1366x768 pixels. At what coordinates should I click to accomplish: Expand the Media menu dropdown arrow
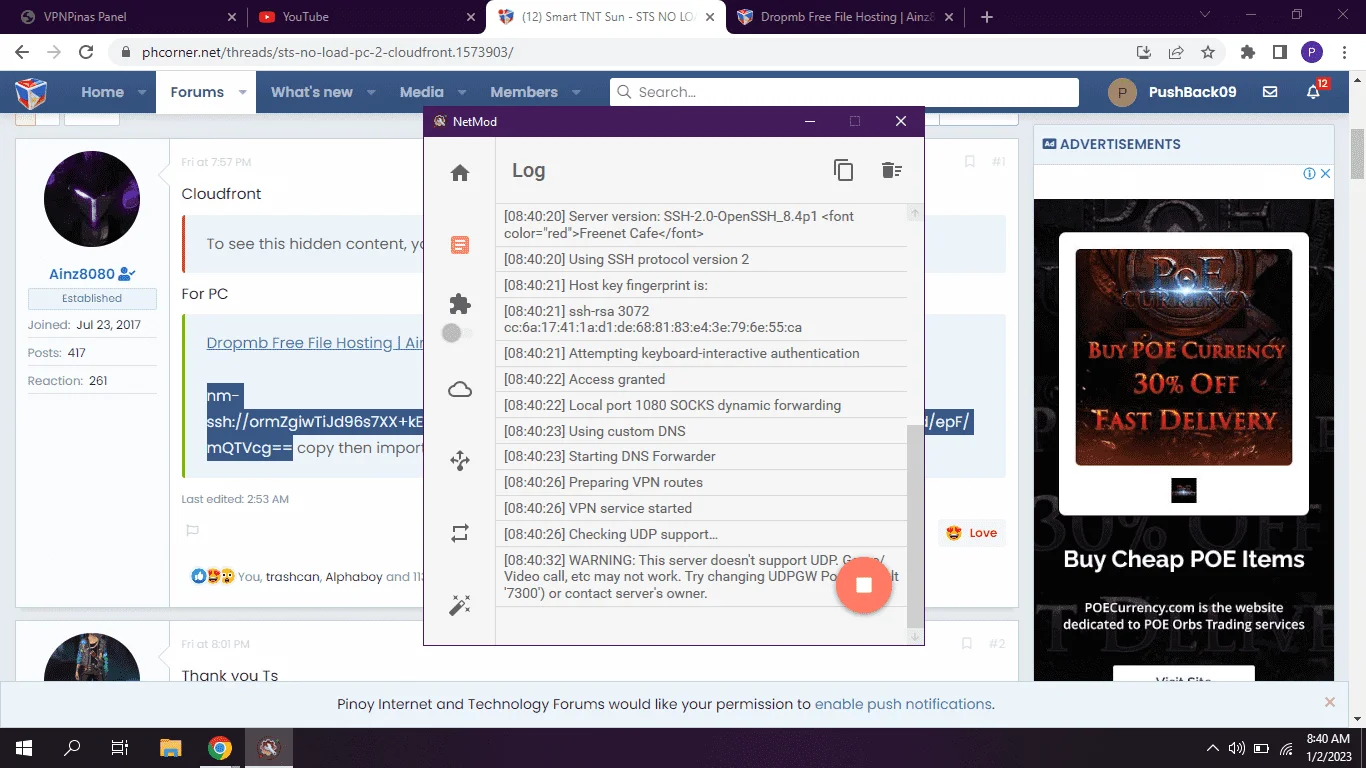pyautogui.click(x=461, y=92)
